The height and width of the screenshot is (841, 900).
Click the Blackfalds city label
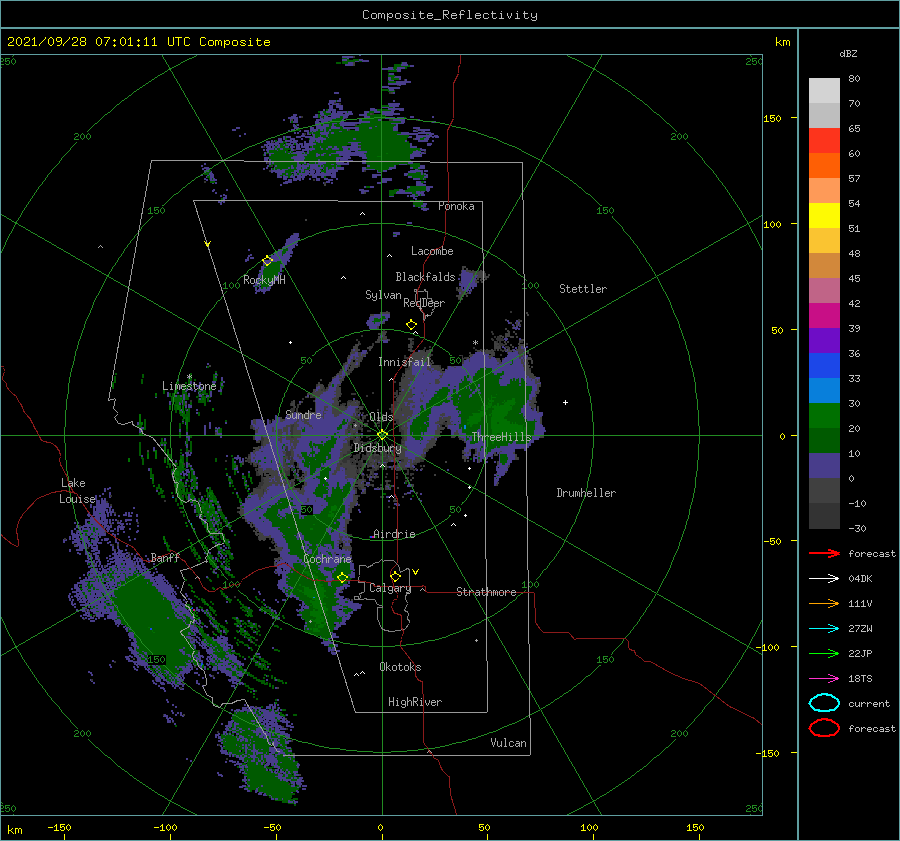[x=425, y=277]
